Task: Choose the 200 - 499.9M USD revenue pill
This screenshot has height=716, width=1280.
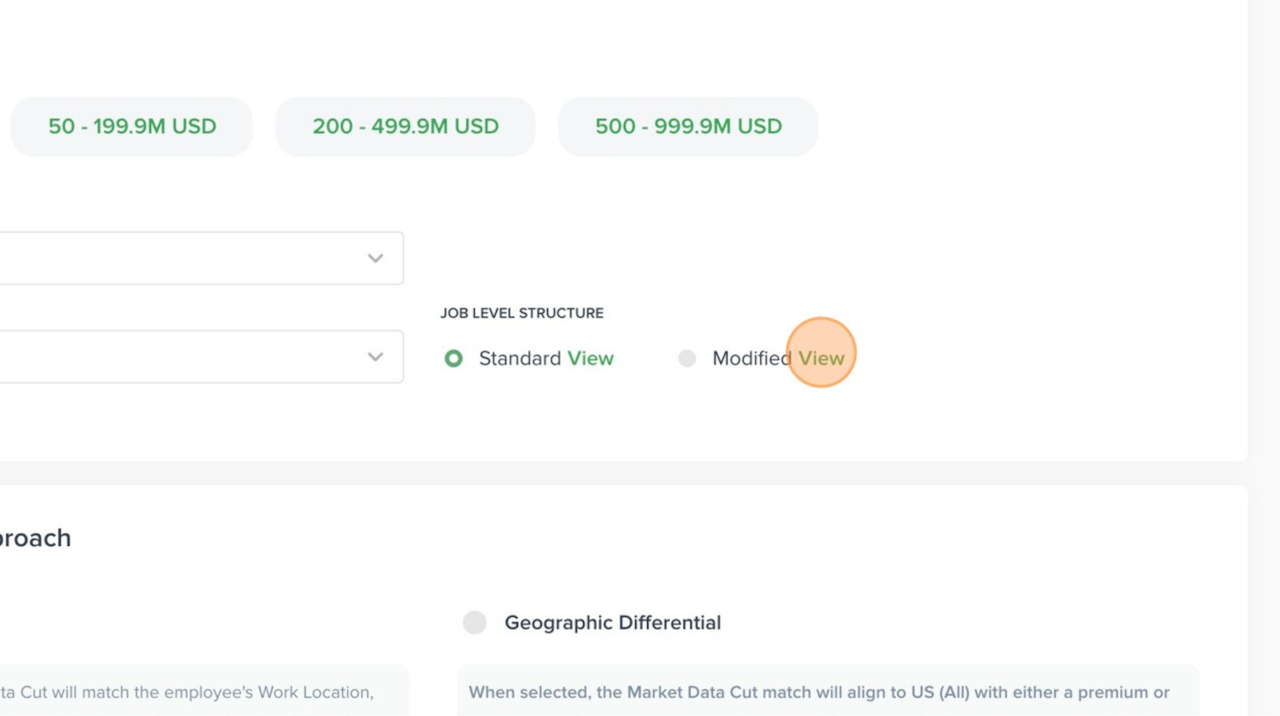Action: click(x=405, y=127)
